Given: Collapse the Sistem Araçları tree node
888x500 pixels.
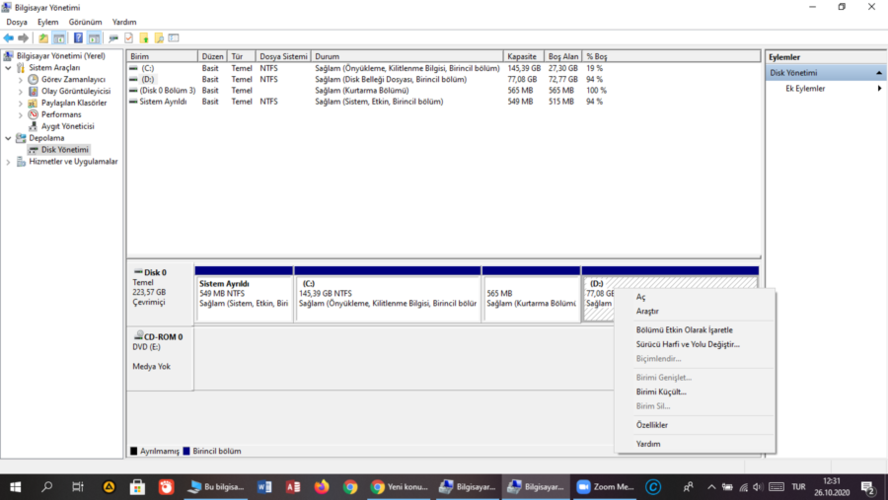Looking at the screenshot, I should coord(8,67).
